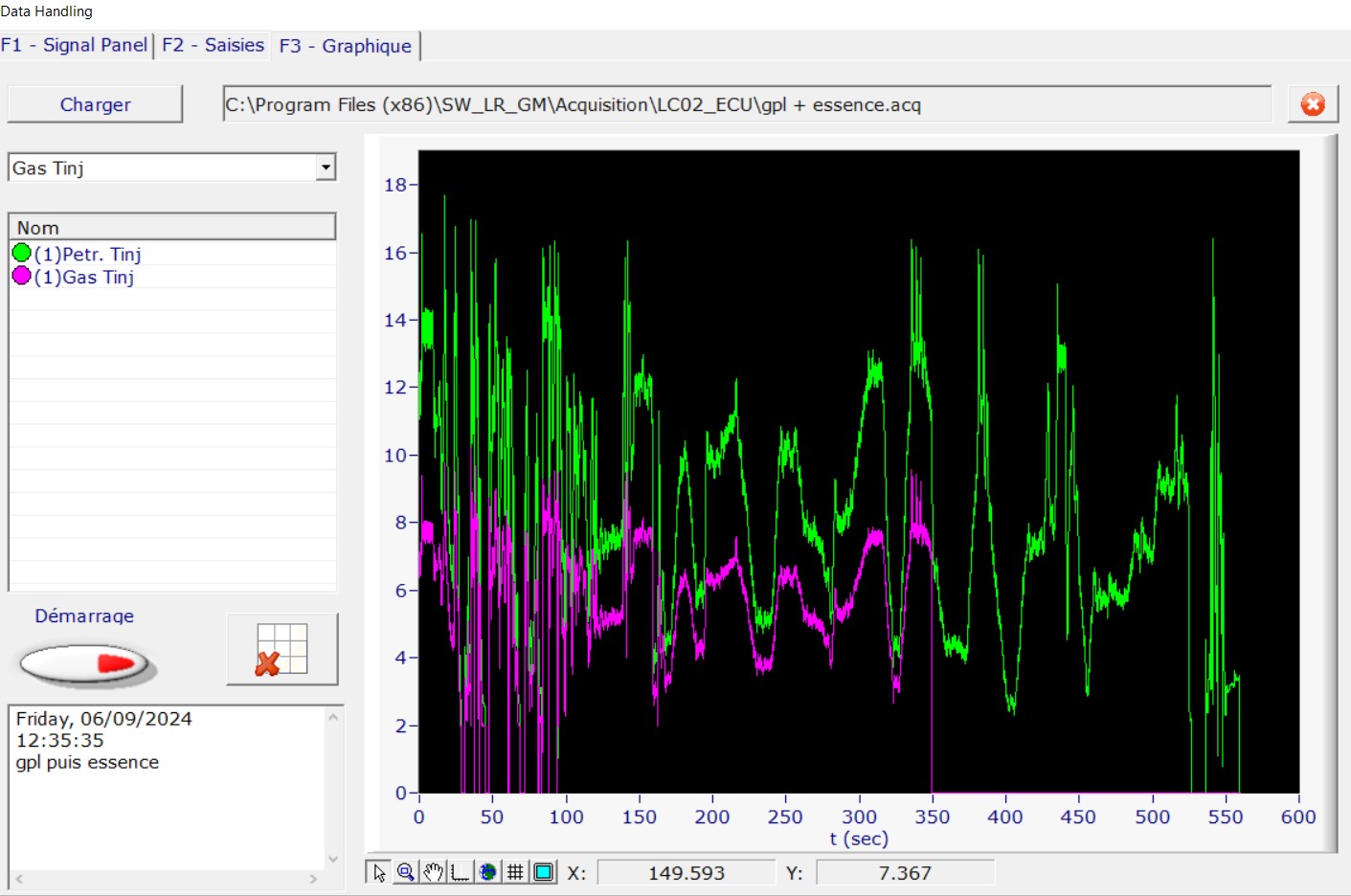The width and height of the screenshot is (1351, 896).
Task: Select the (1)Petr. Tinj list entry
Action: tap(88, 254)
